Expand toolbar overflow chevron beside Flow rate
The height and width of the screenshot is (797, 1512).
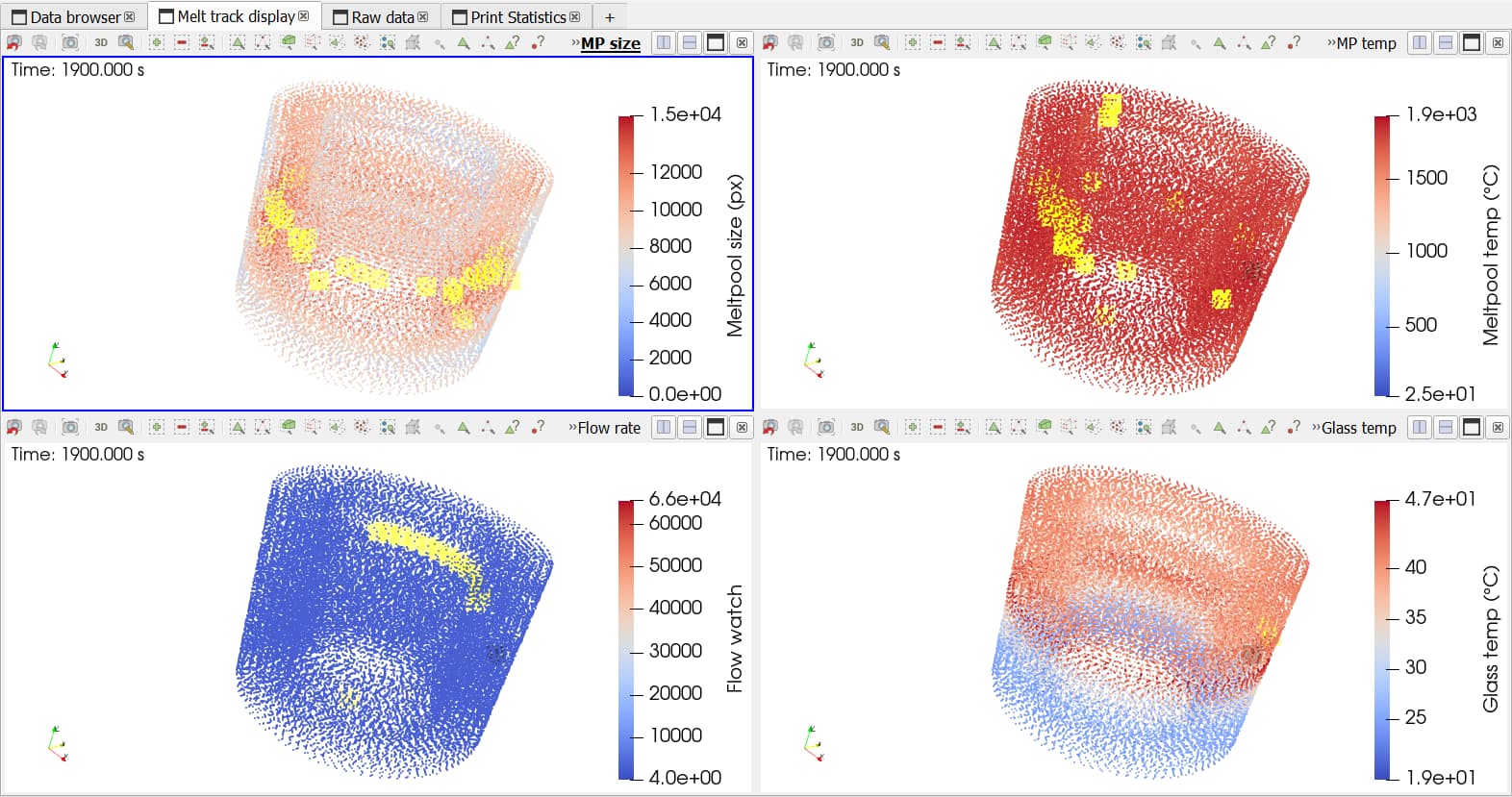572,428
